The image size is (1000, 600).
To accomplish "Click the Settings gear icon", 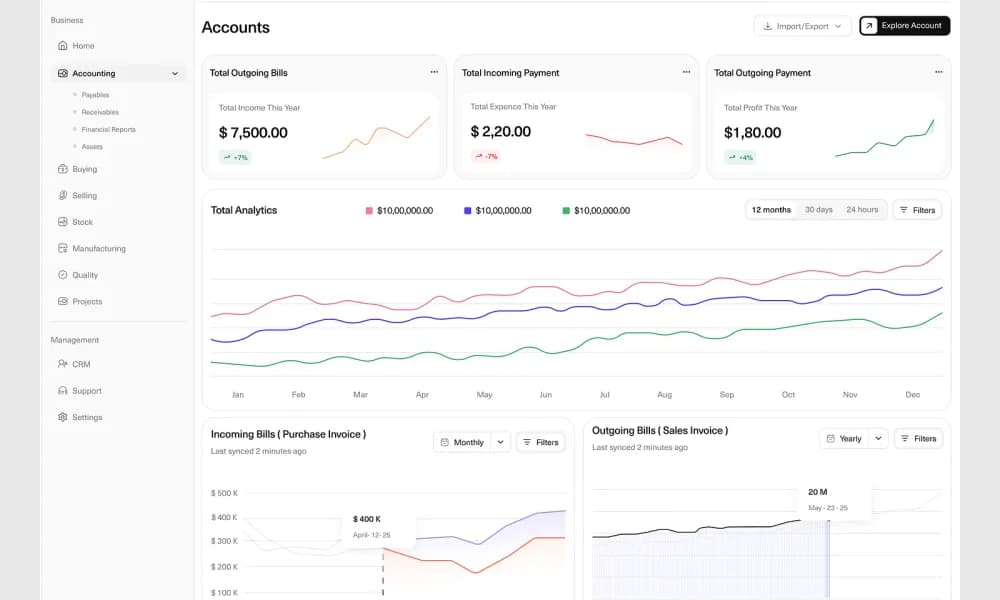I will (62, 417).
